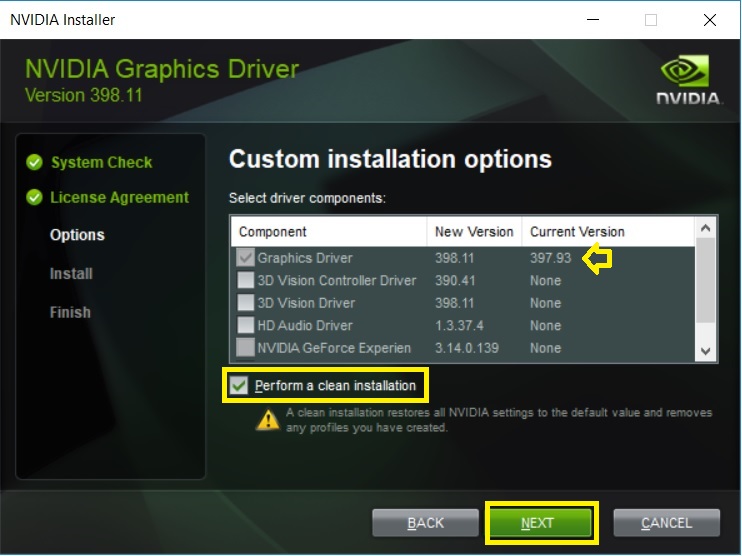This screenshot has width=742, height=556.
Task: Click new version value 3.14.0.139
Action: (467, 348)
